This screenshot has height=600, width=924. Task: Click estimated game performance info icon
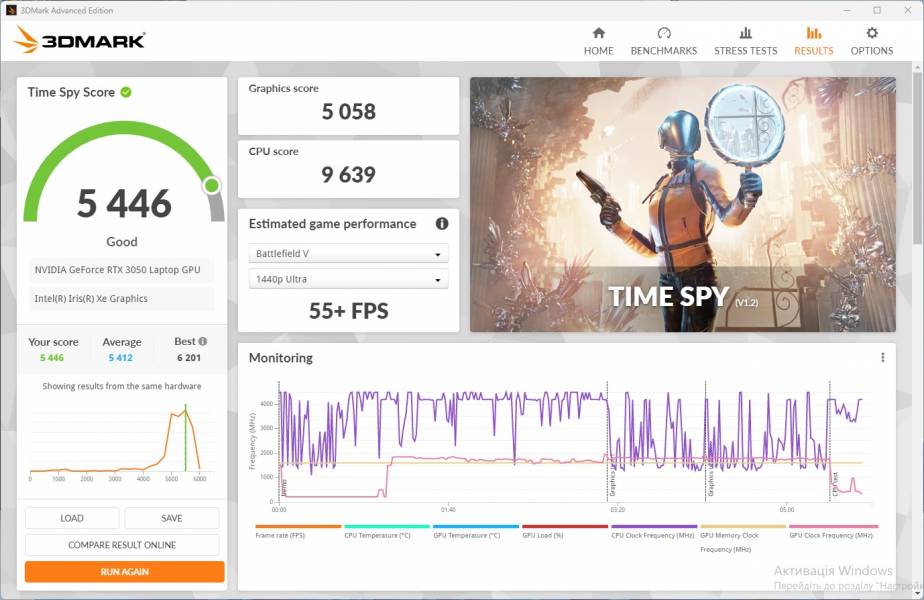[x=442, y=223]
